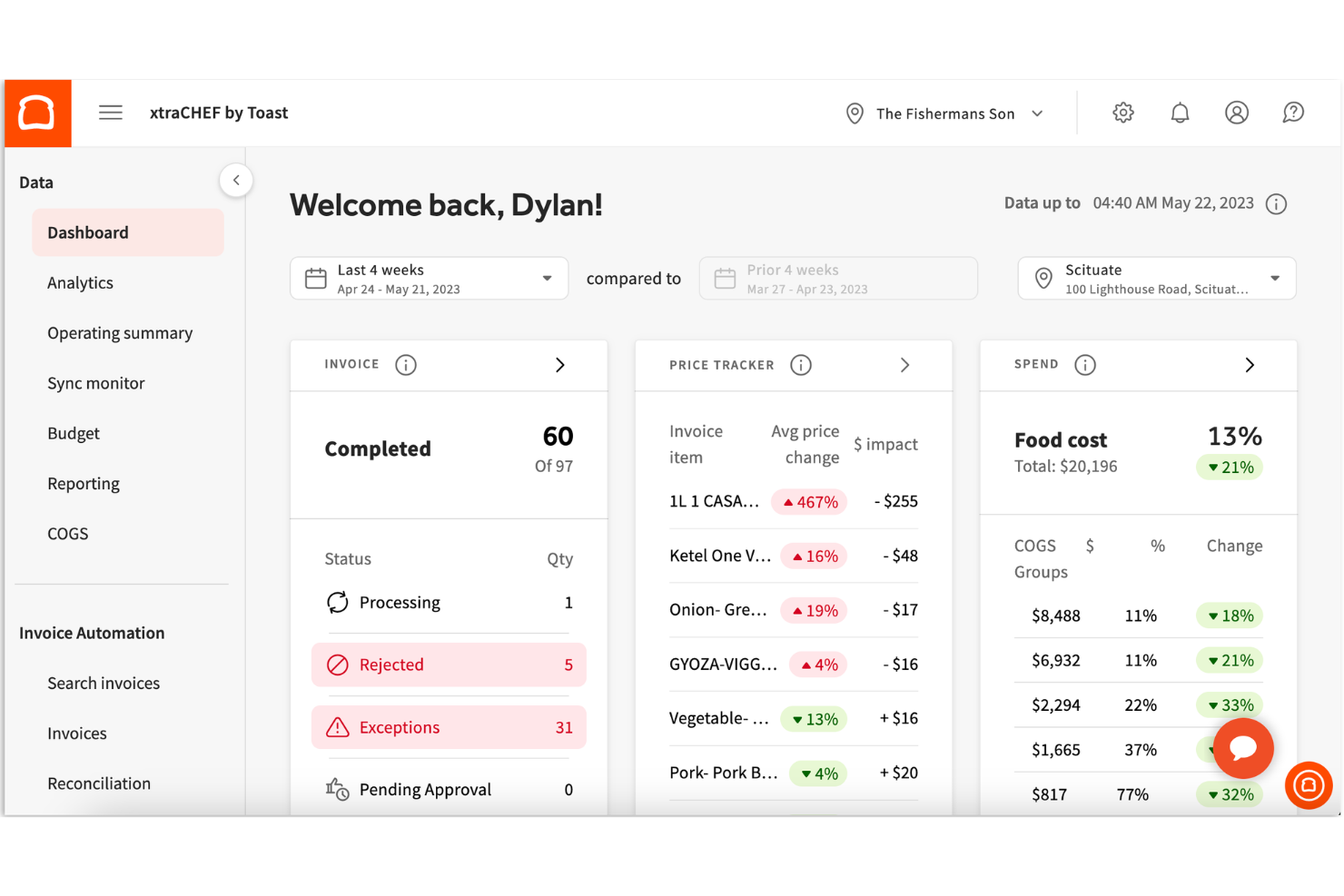
Task: Open the Rejected invoices status row
Action: click(449, 664)
